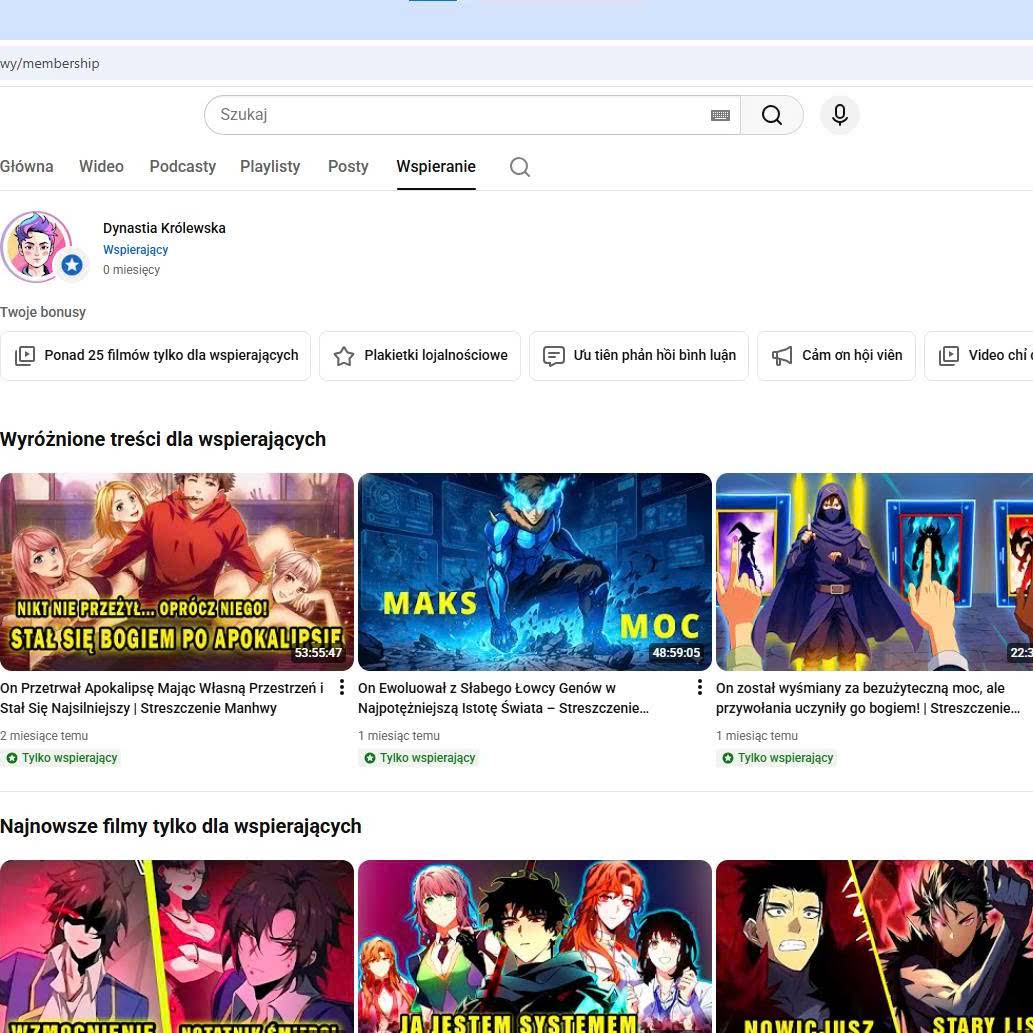The height and width of the screenshot is (1033, 1033).
Task: Click the Video chỉ bonus chip
Action: point(979,356)
